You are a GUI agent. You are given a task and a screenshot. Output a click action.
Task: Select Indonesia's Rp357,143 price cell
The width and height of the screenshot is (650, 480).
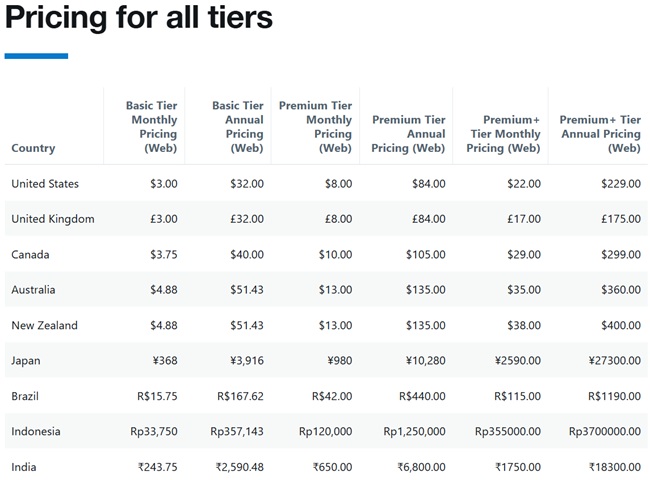(237, 432)
